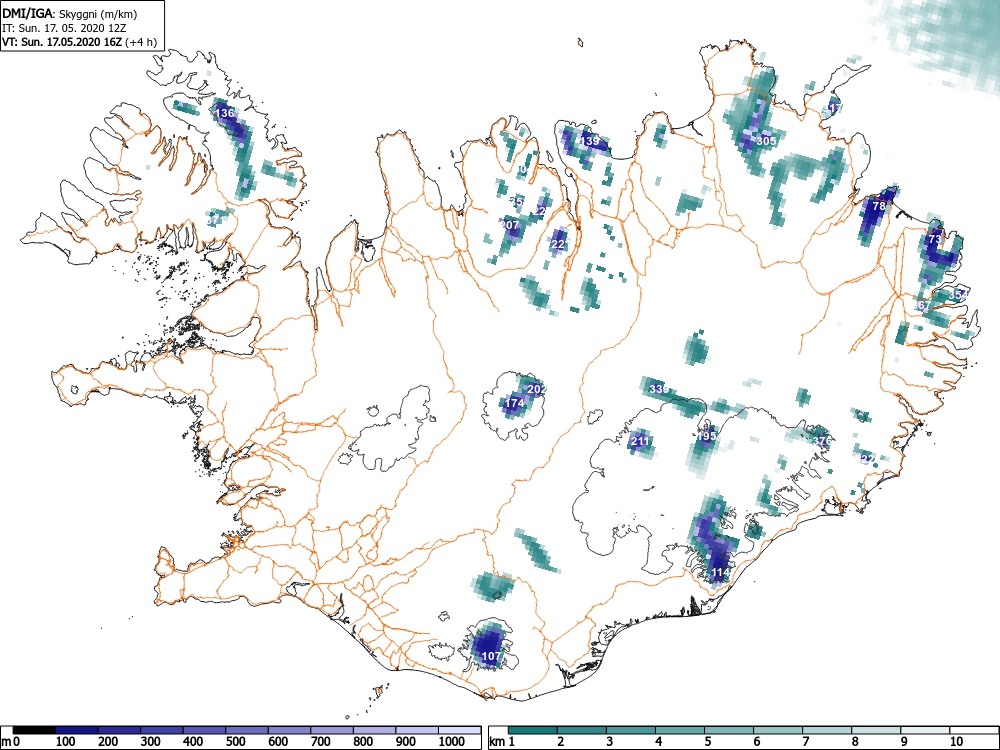Click the dark teal 1–2 km legend swatch

click(x=533, y=730)
